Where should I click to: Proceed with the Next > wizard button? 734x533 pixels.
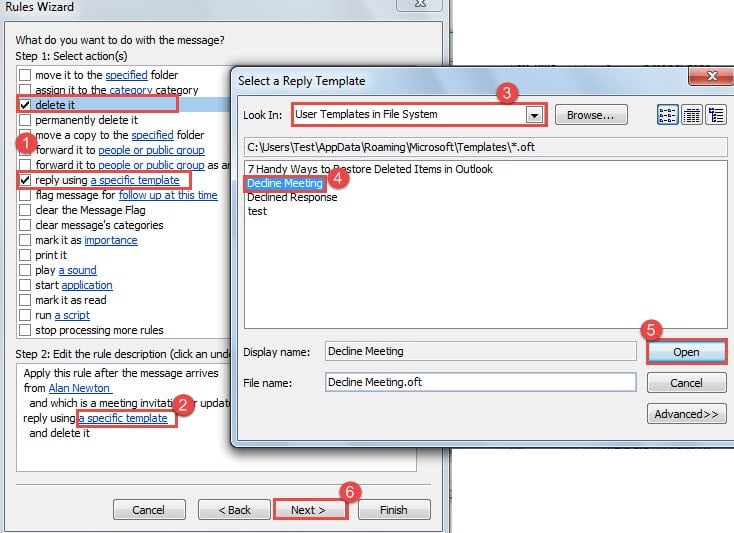tap(310, 509)
